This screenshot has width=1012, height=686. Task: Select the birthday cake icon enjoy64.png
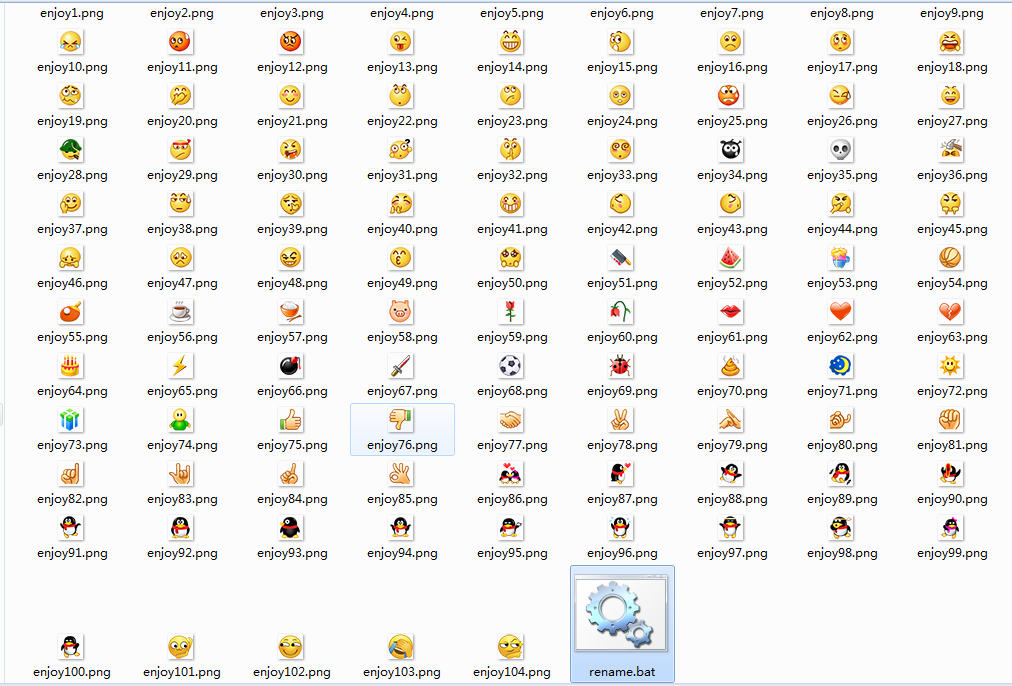[70, 366]
